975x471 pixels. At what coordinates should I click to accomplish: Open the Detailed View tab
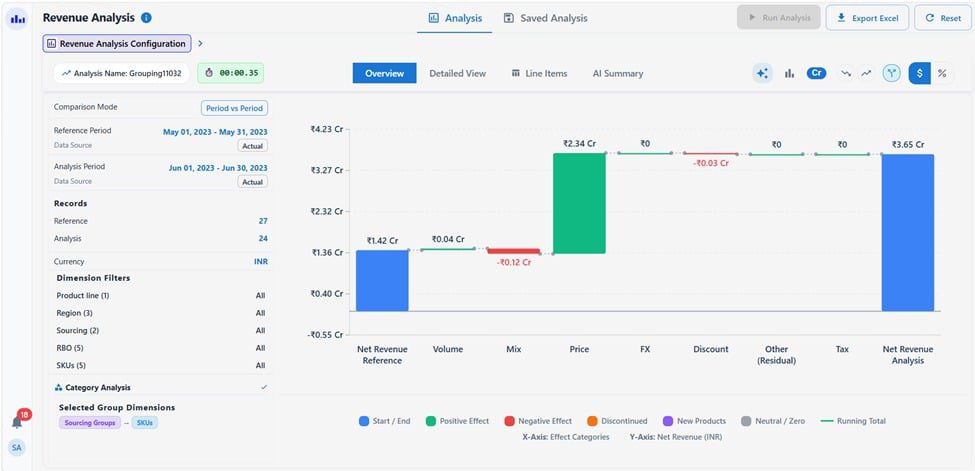point(457,73)
